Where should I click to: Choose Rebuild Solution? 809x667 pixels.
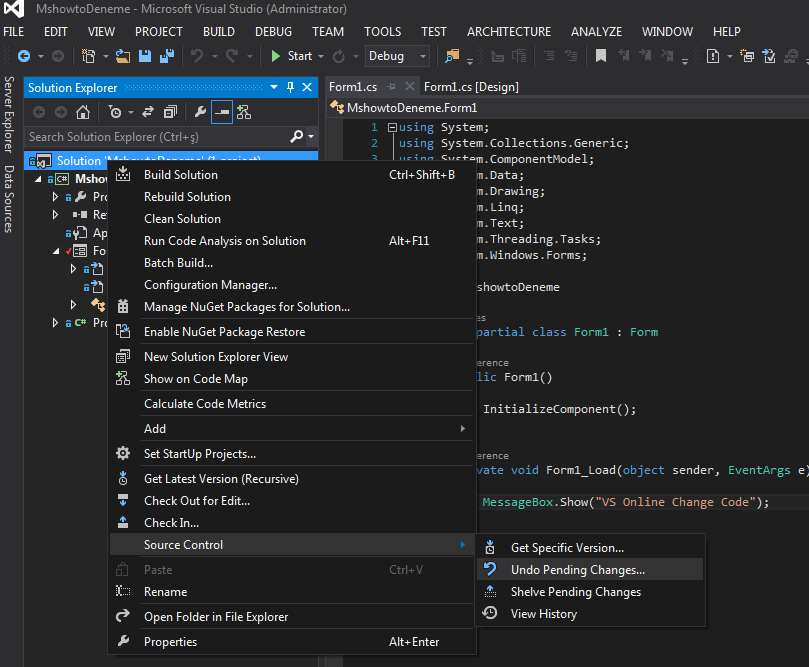click(292, 197)
